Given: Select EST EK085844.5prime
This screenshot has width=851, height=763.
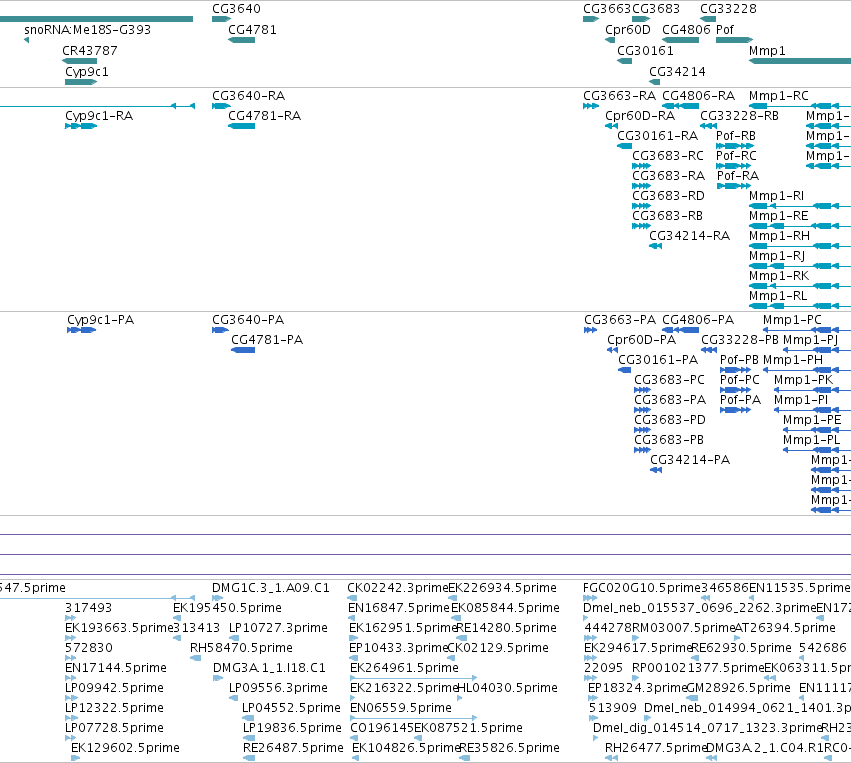Looking at the screenshot, I should click(505, 608).
